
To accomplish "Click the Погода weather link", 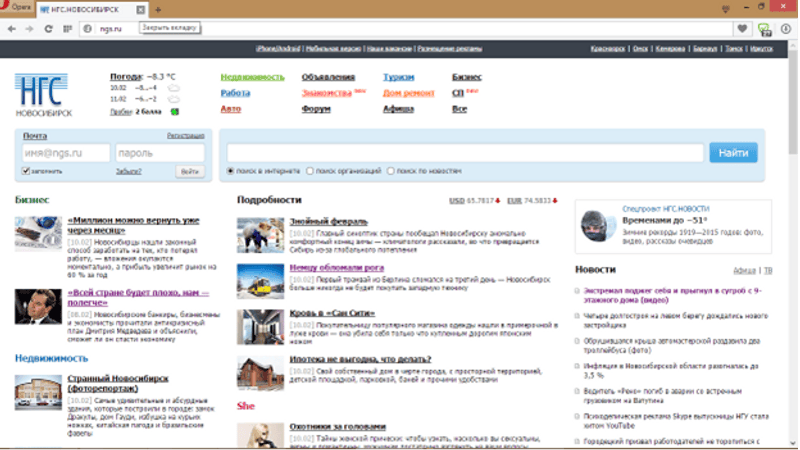I will (126, 77).
